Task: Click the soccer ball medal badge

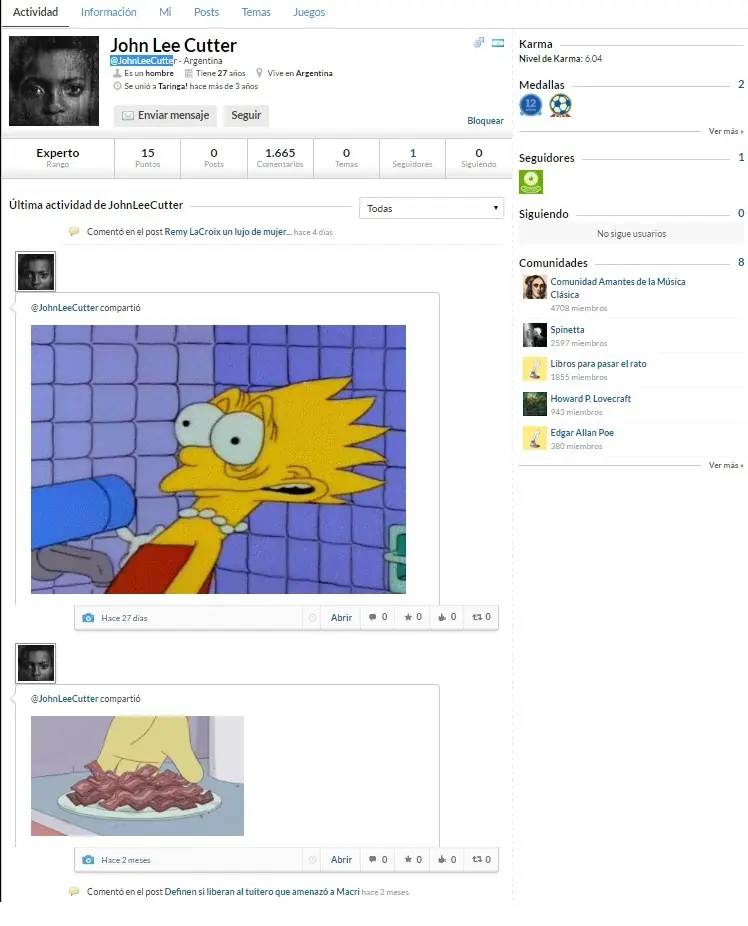Action: 560,105
